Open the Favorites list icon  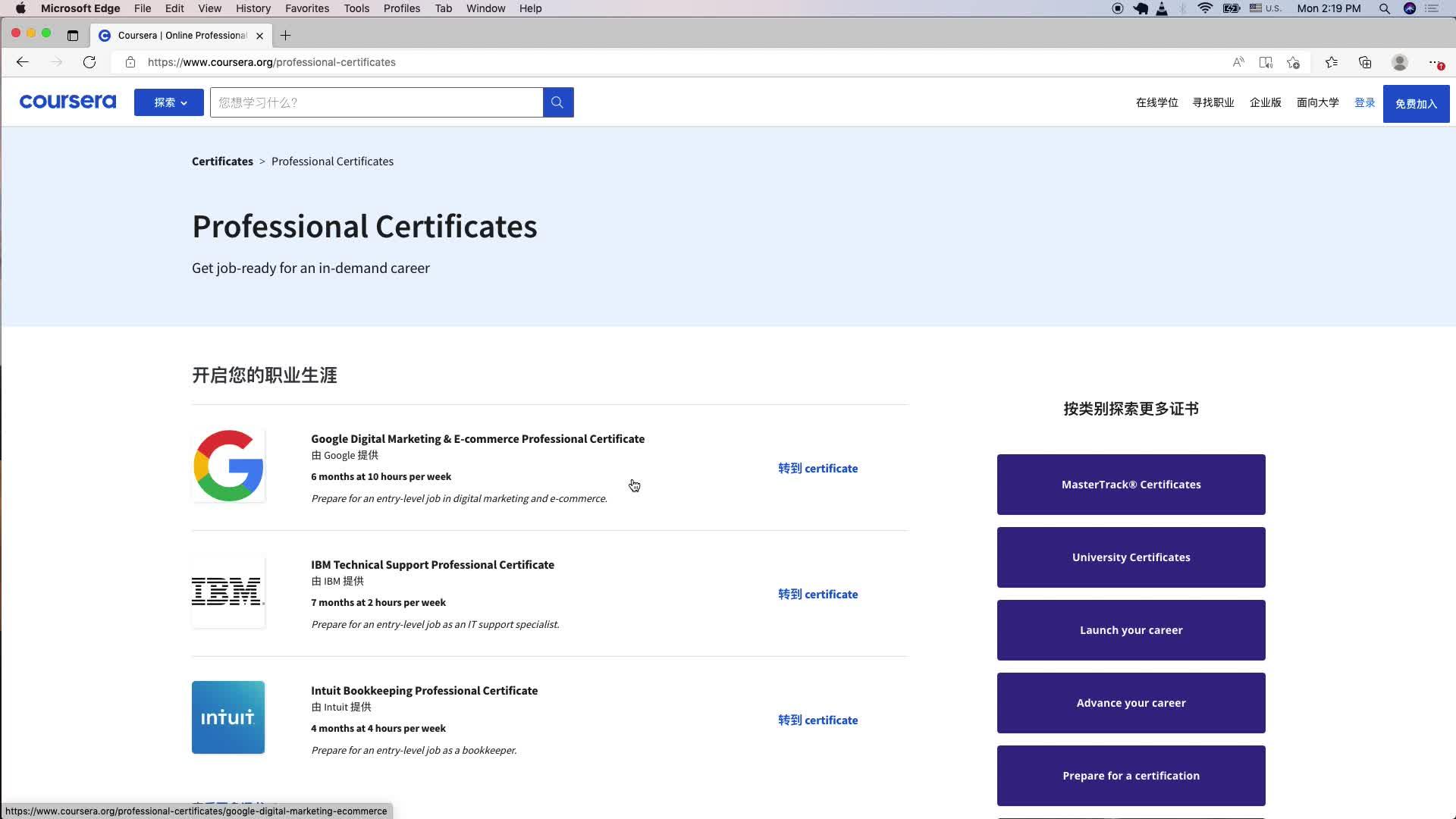click(1332, 62)
